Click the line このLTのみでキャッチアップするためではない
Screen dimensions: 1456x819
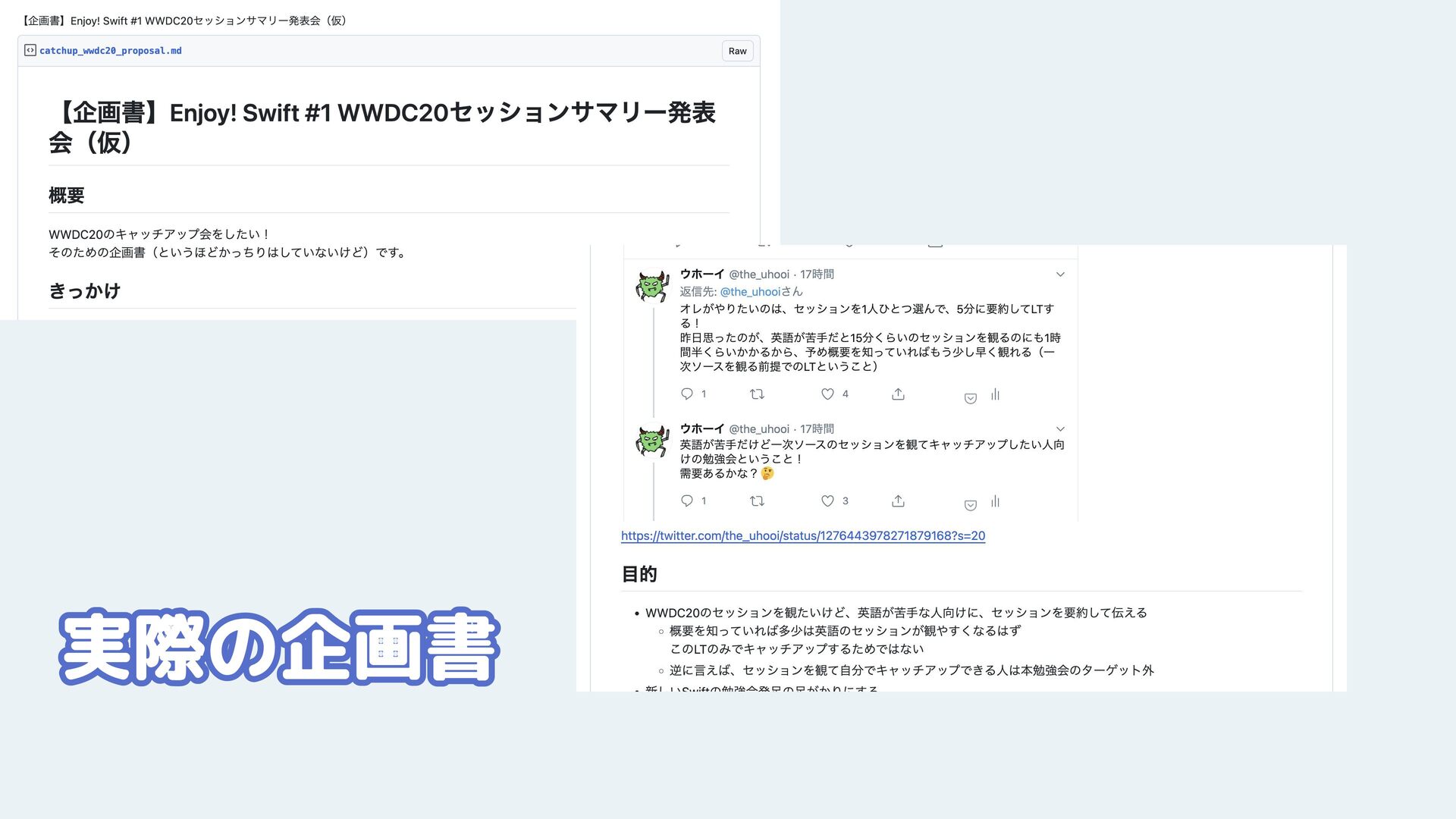click(x=797, y=649)
